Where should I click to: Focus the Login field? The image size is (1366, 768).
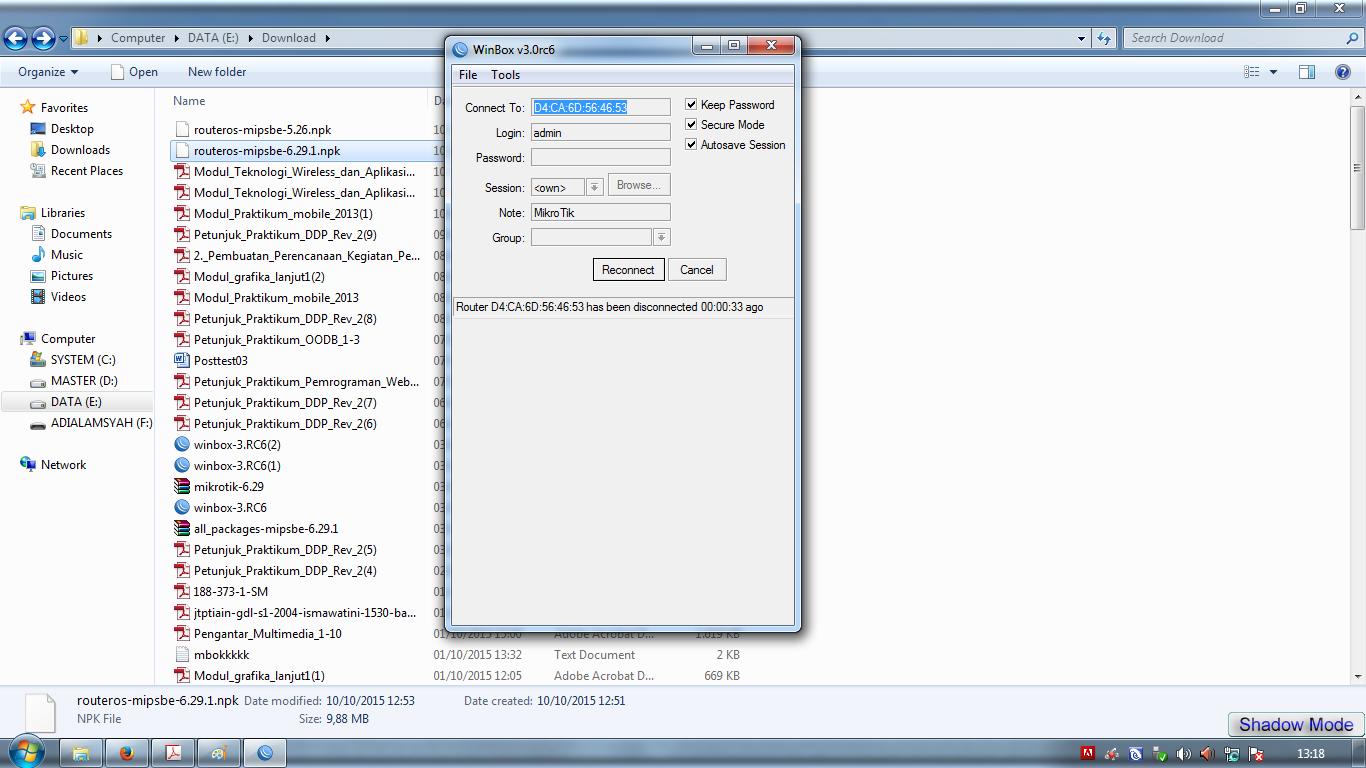tap(600, 132)
